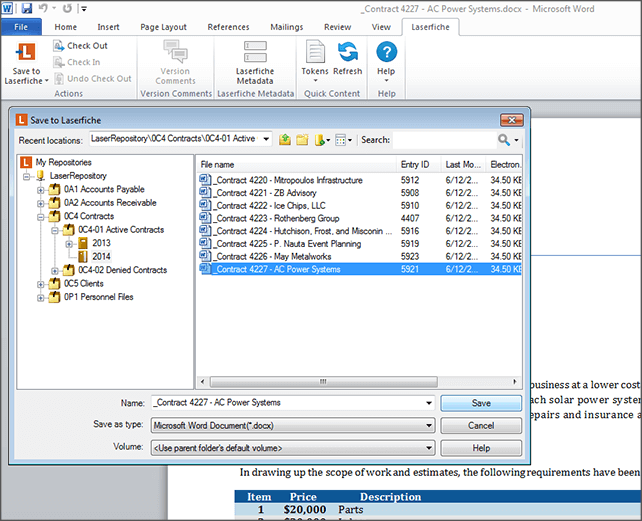Open the File tab
This screenshot has width=642, height=521.
pyautogui.click(x=21, y=27)
